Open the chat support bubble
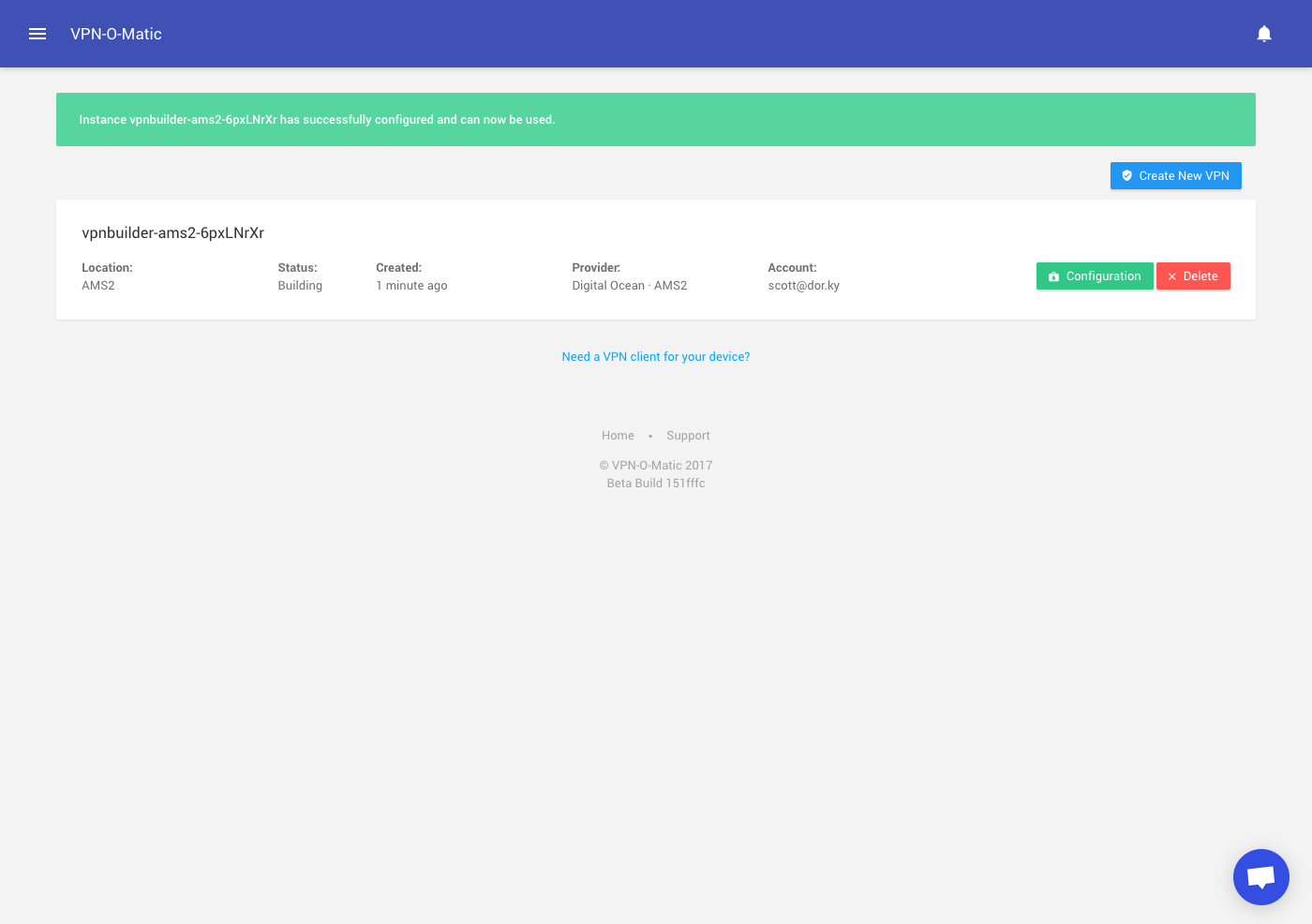This screenshot has height=924, width=1312. [1260, 877]
